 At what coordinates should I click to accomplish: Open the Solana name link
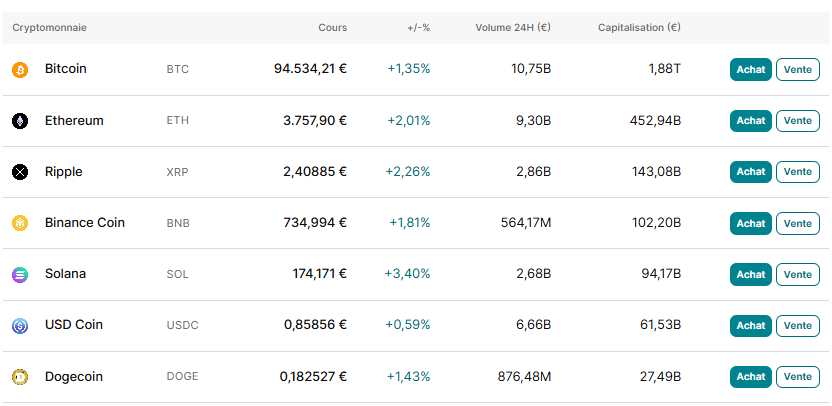click(x=65, y=274)
